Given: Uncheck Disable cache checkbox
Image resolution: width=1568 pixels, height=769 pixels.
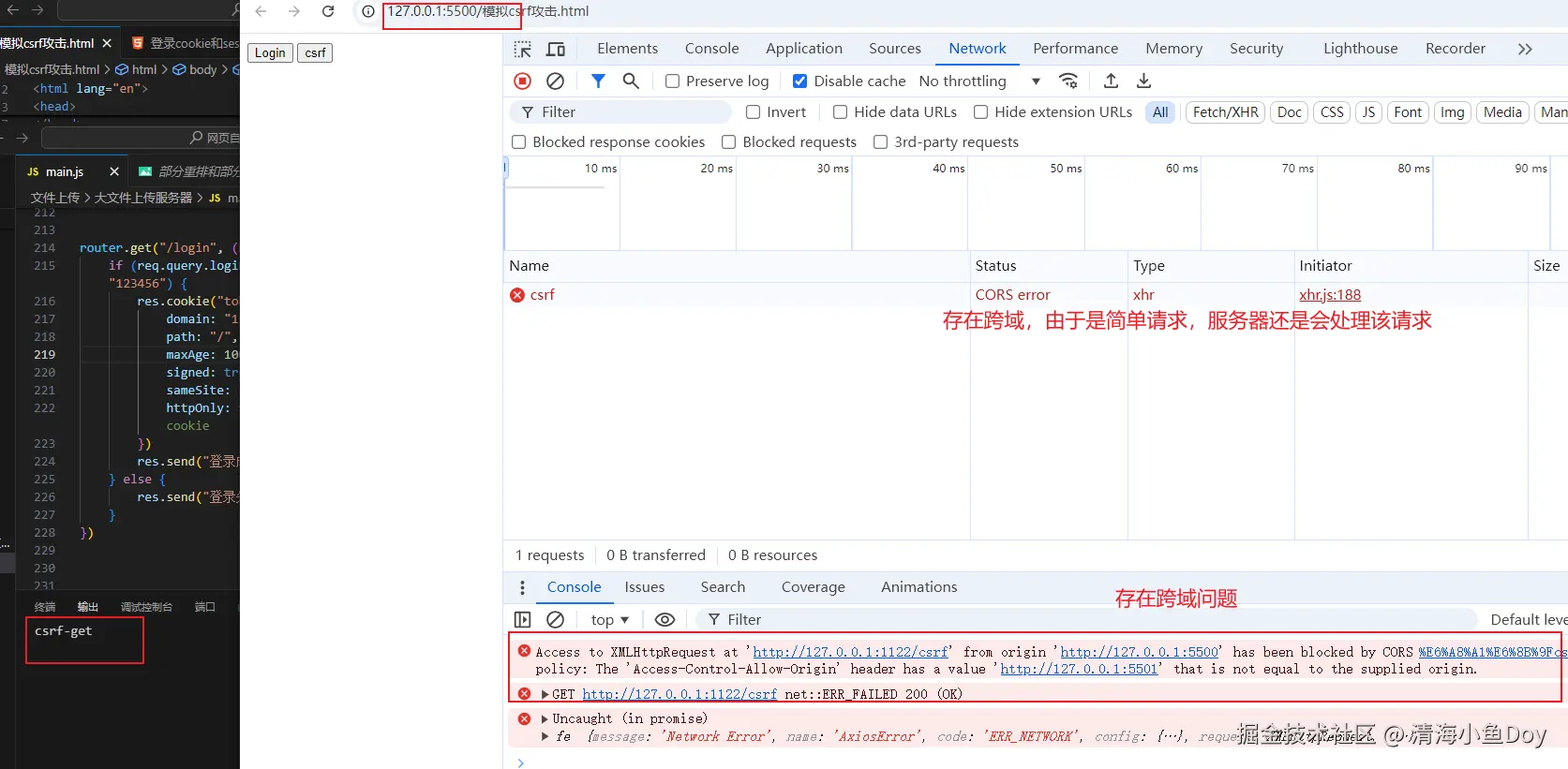Looking at the screenshot, I should coord(799,81).
